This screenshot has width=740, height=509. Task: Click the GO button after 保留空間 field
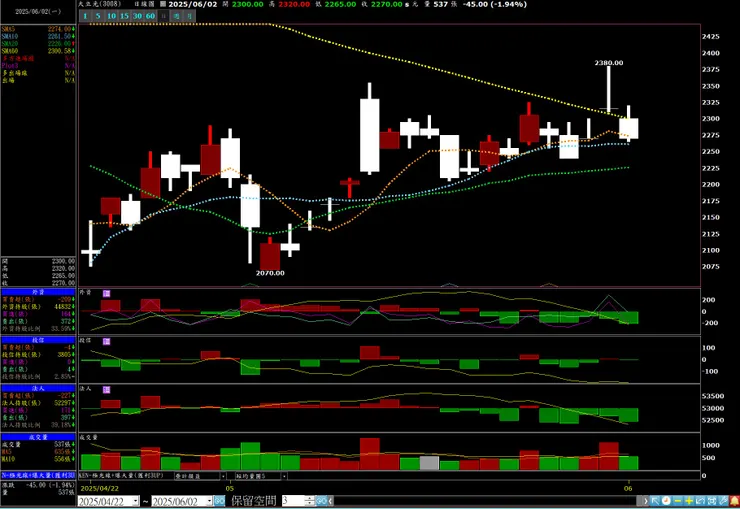tap(321, 501)
